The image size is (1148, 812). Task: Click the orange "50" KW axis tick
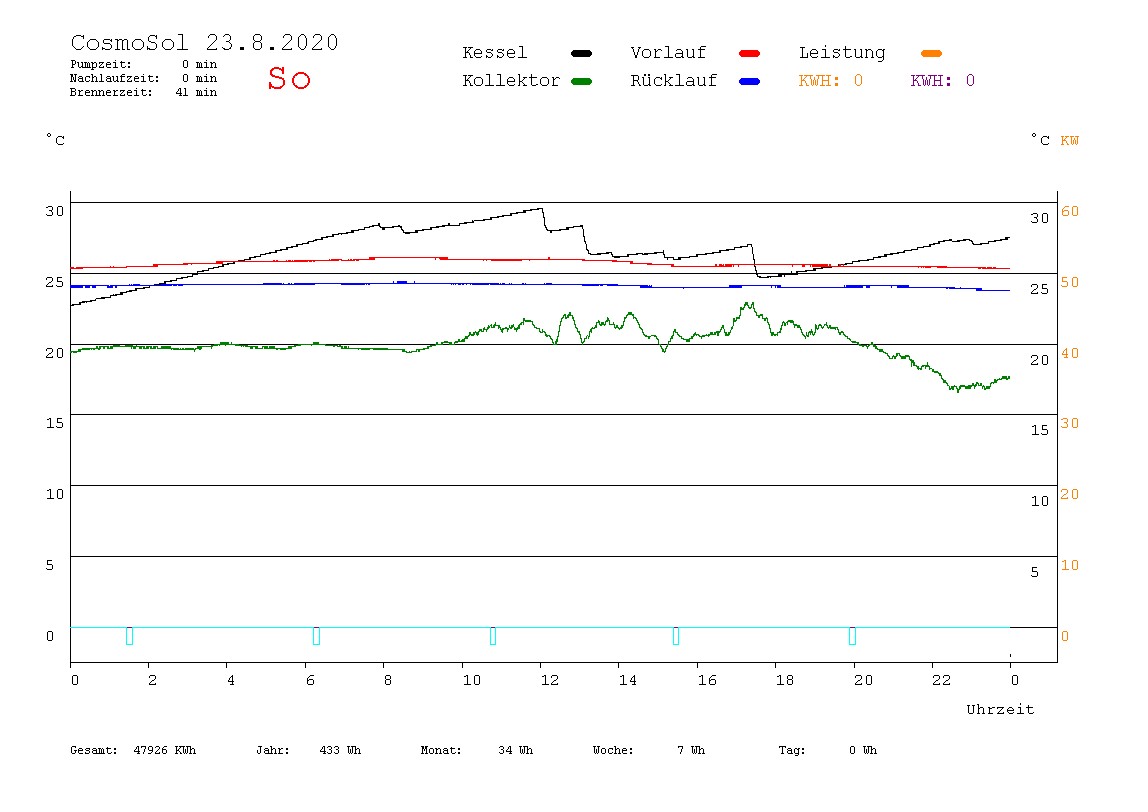(x=1070, y=283)
